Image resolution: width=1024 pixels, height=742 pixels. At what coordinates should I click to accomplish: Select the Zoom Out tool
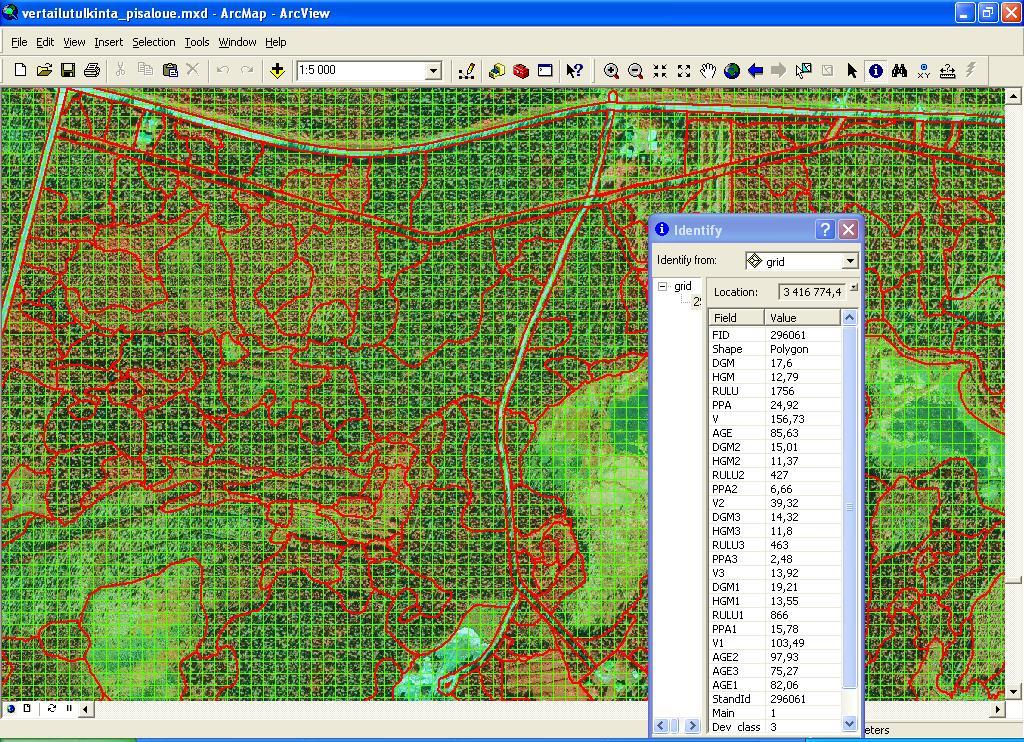635,71
